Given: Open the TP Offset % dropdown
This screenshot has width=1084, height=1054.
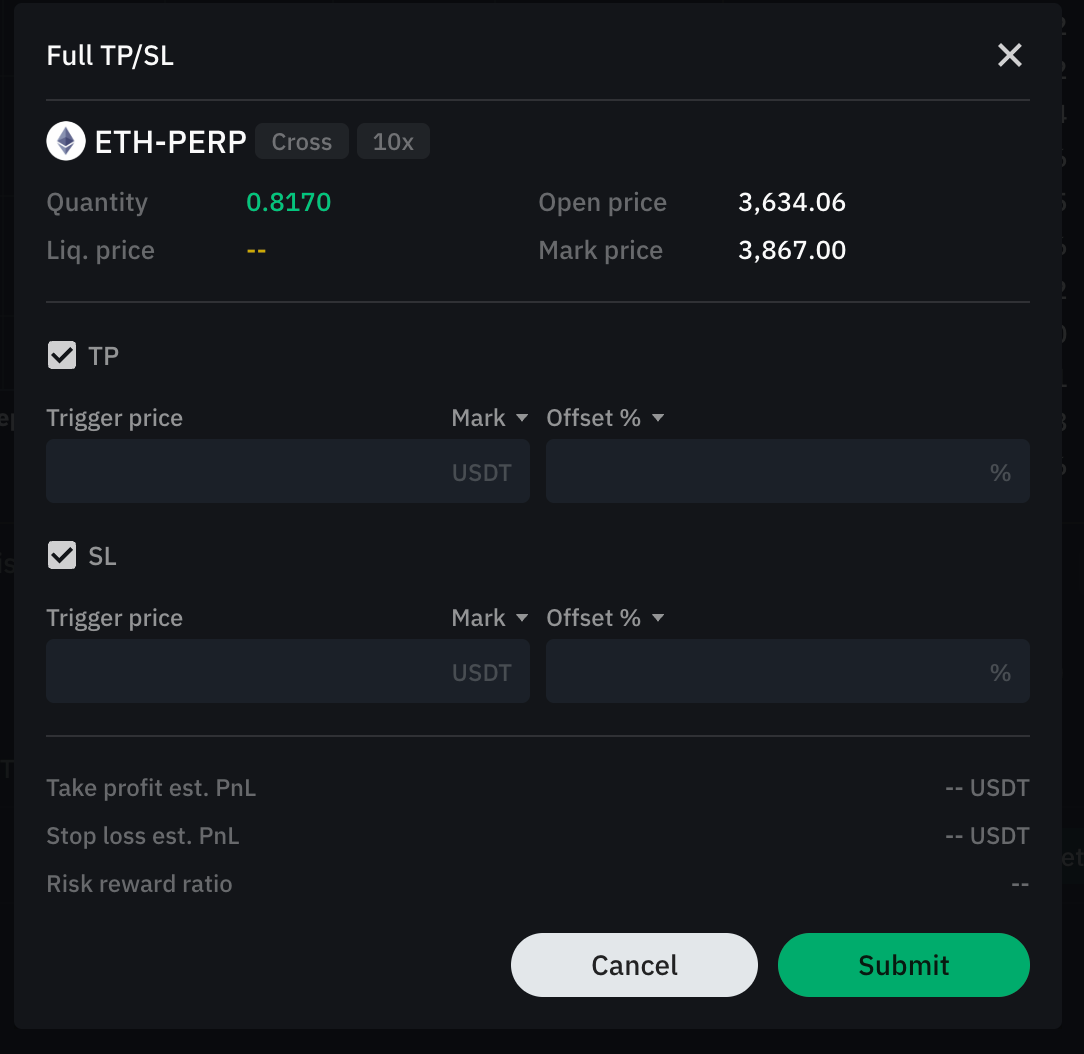Looking at the screenshot, I should pos(605,417).
